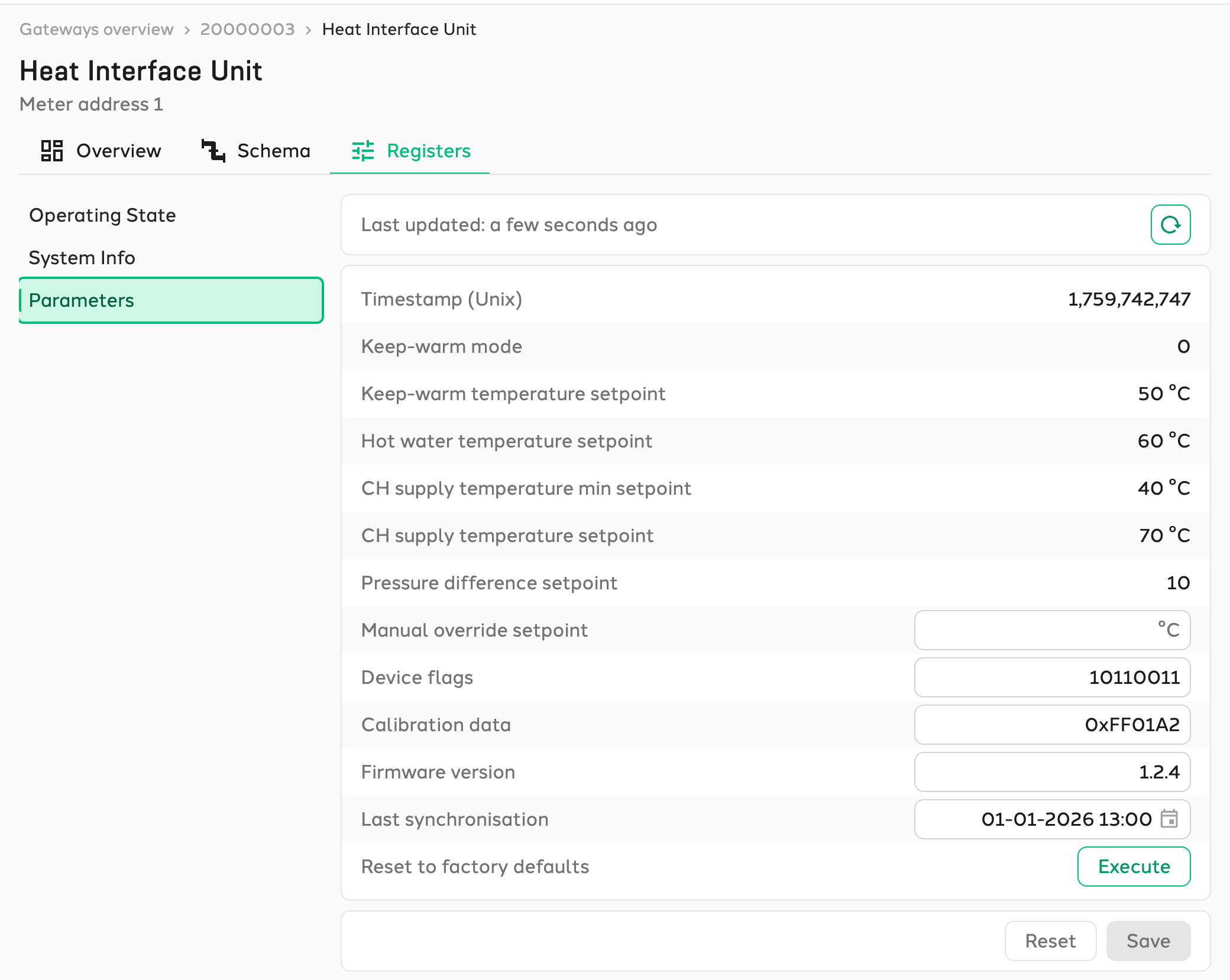The width and height of the screenshot is (1230, 980).
Task: Edit the Device flags field
Action: coord(1052,677)
